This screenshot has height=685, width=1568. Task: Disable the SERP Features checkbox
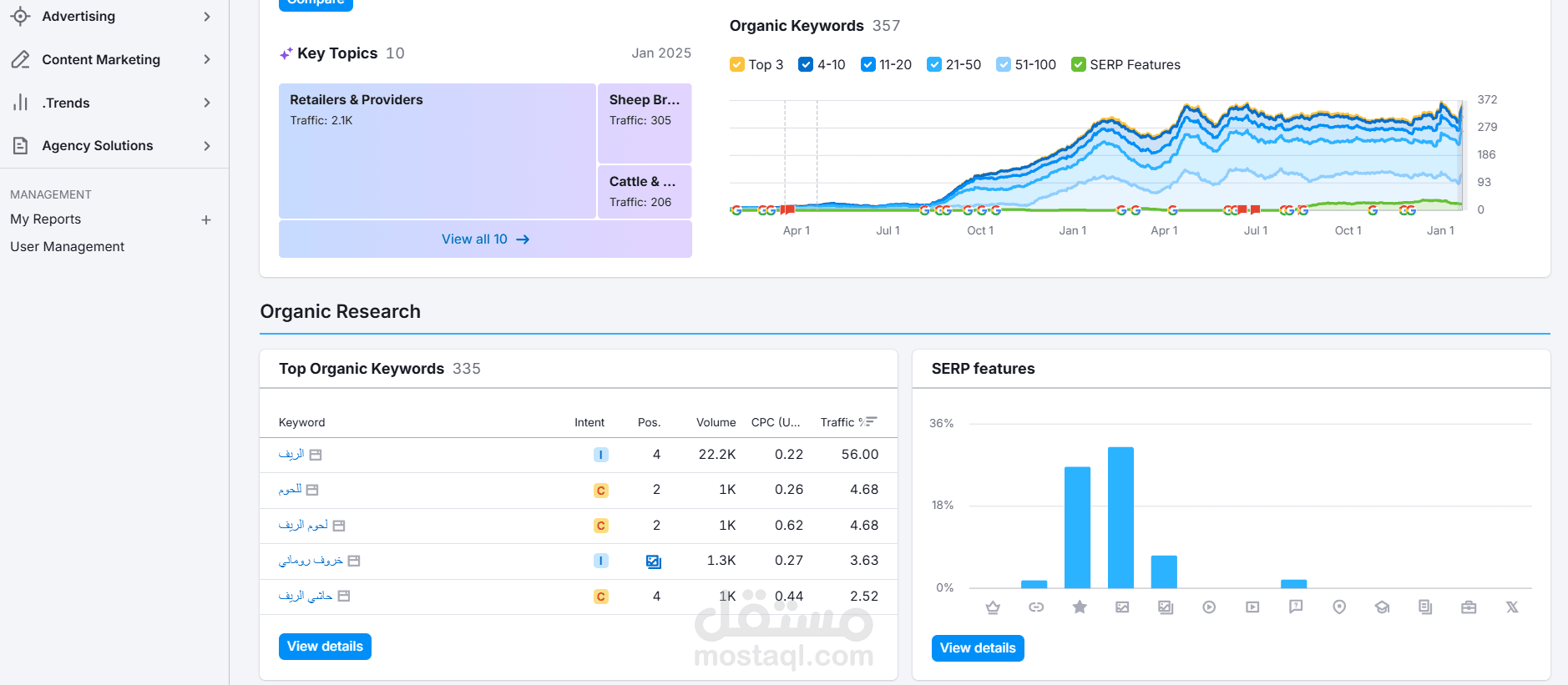[1078, 64]
